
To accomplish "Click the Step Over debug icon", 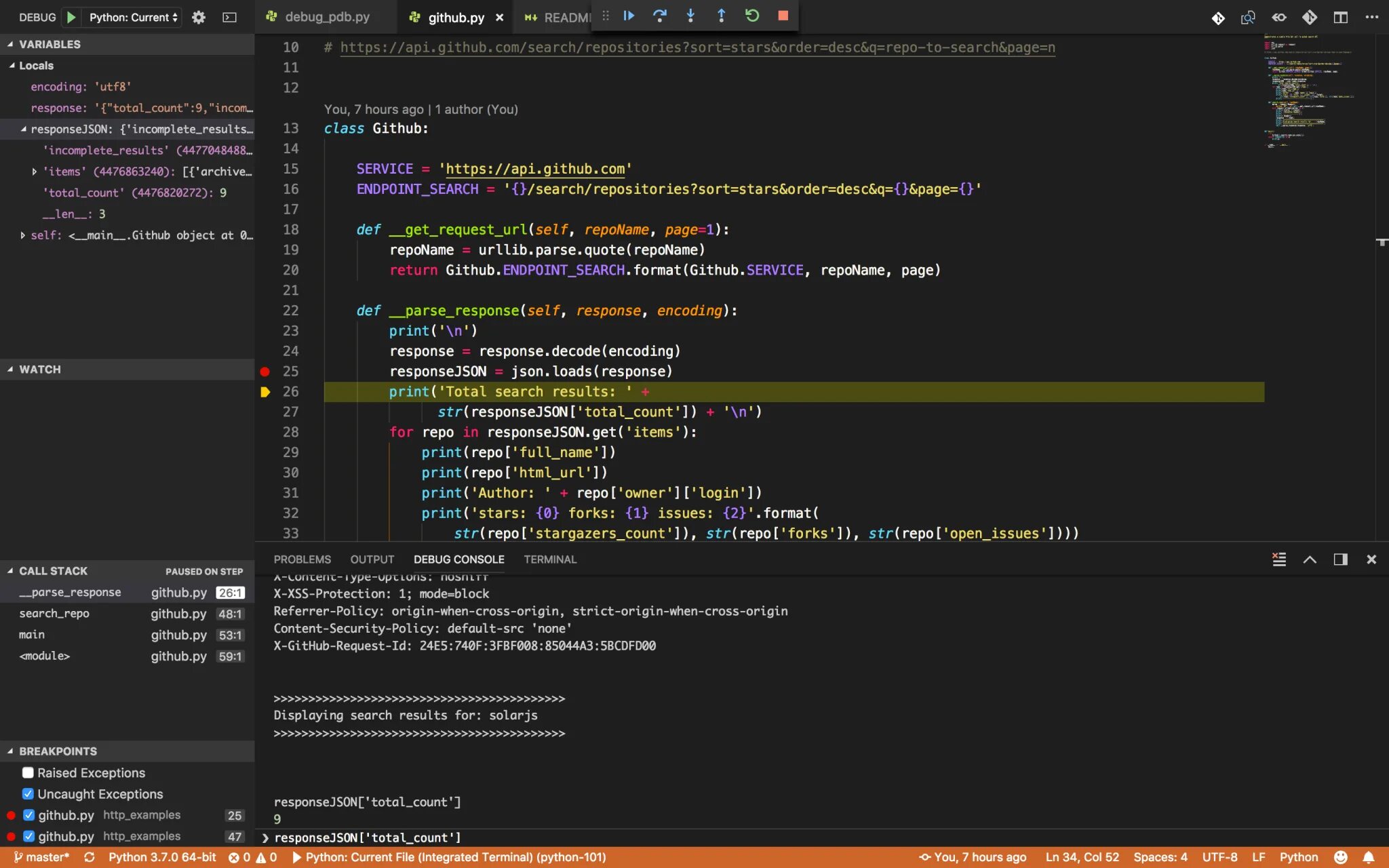I will click(x=659, y=16).
